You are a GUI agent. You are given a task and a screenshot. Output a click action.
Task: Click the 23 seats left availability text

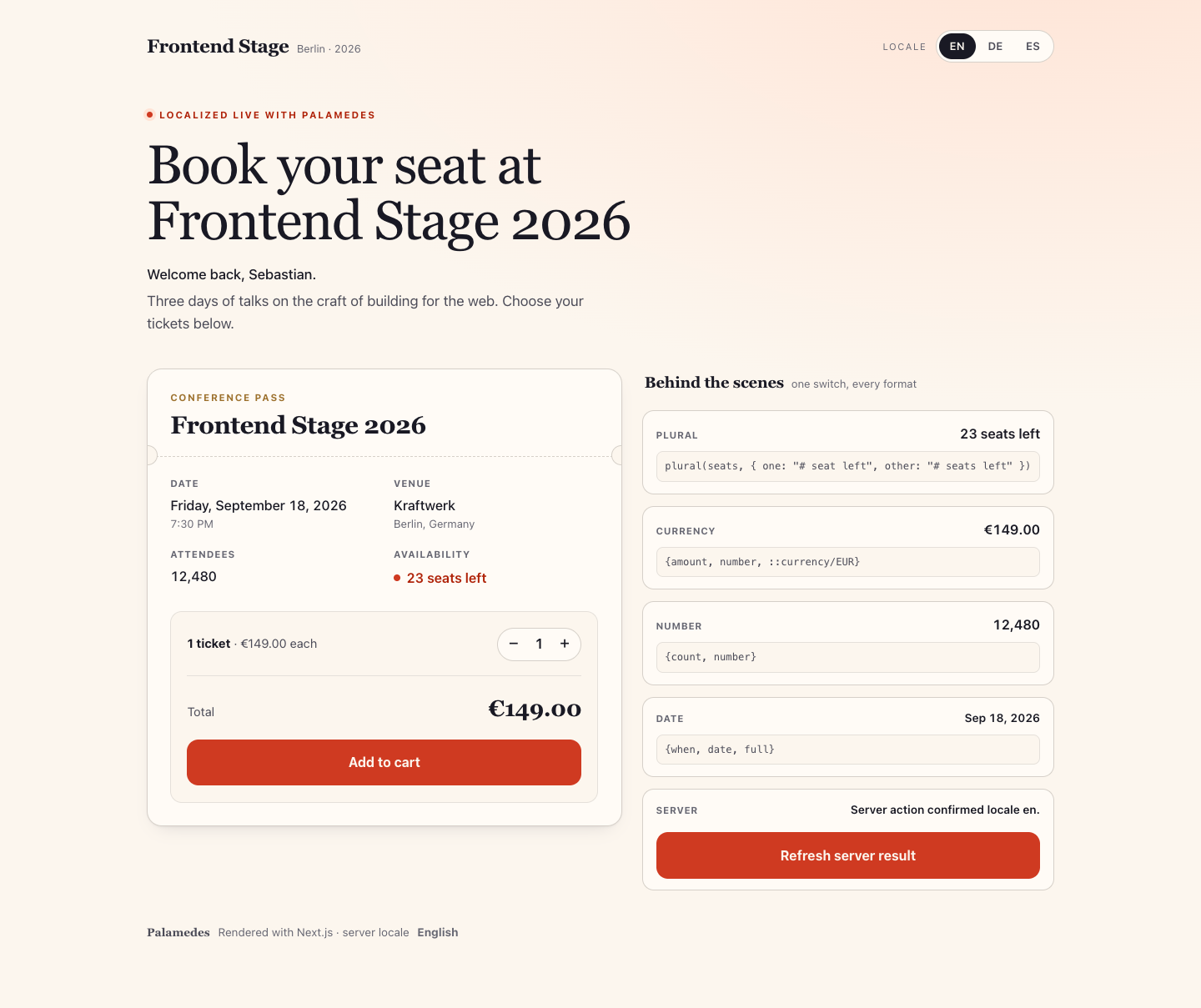(446, 578)
